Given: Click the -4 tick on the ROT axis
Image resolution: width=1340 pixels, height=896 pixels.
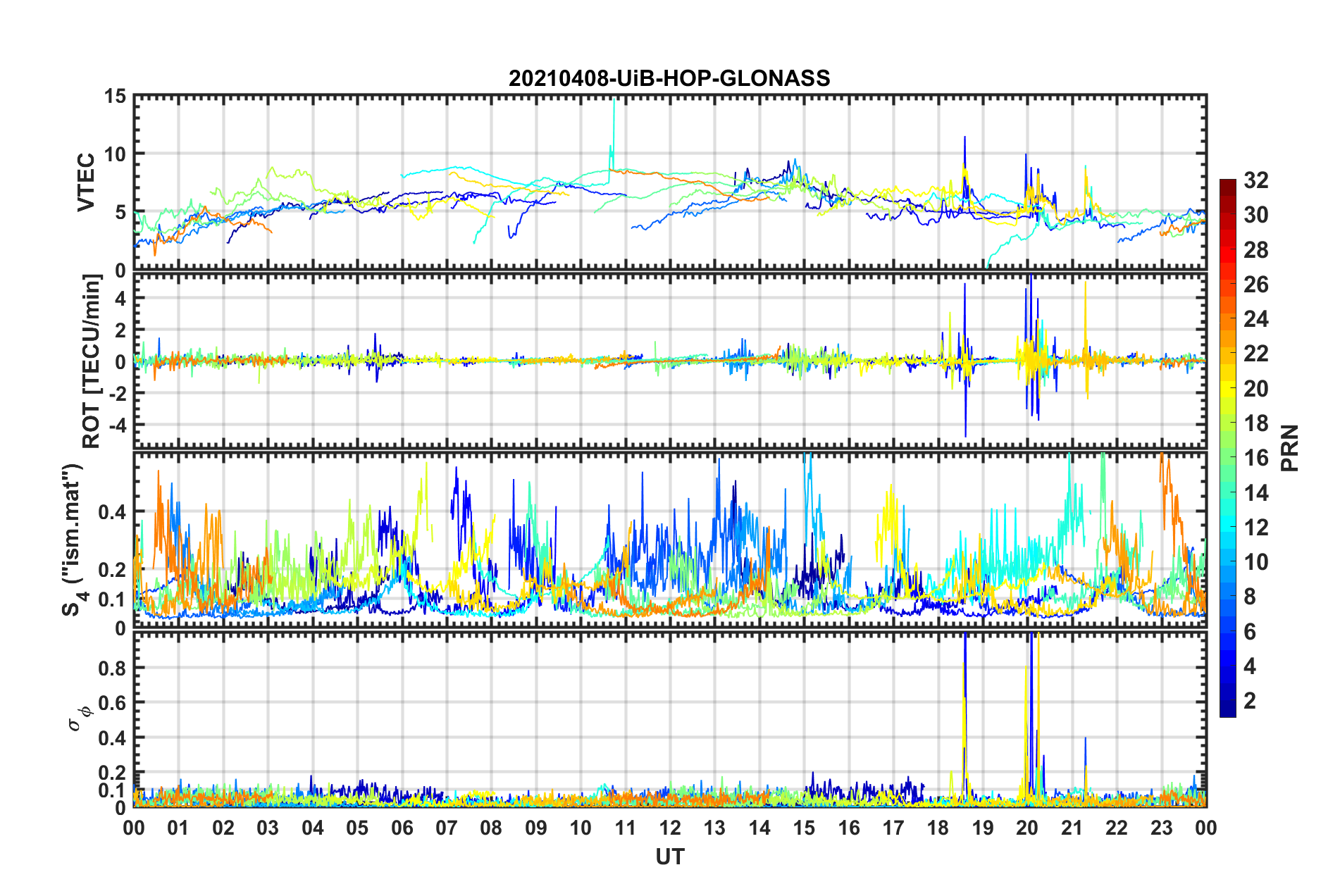Looking at the screenshot, I should 117,425.
